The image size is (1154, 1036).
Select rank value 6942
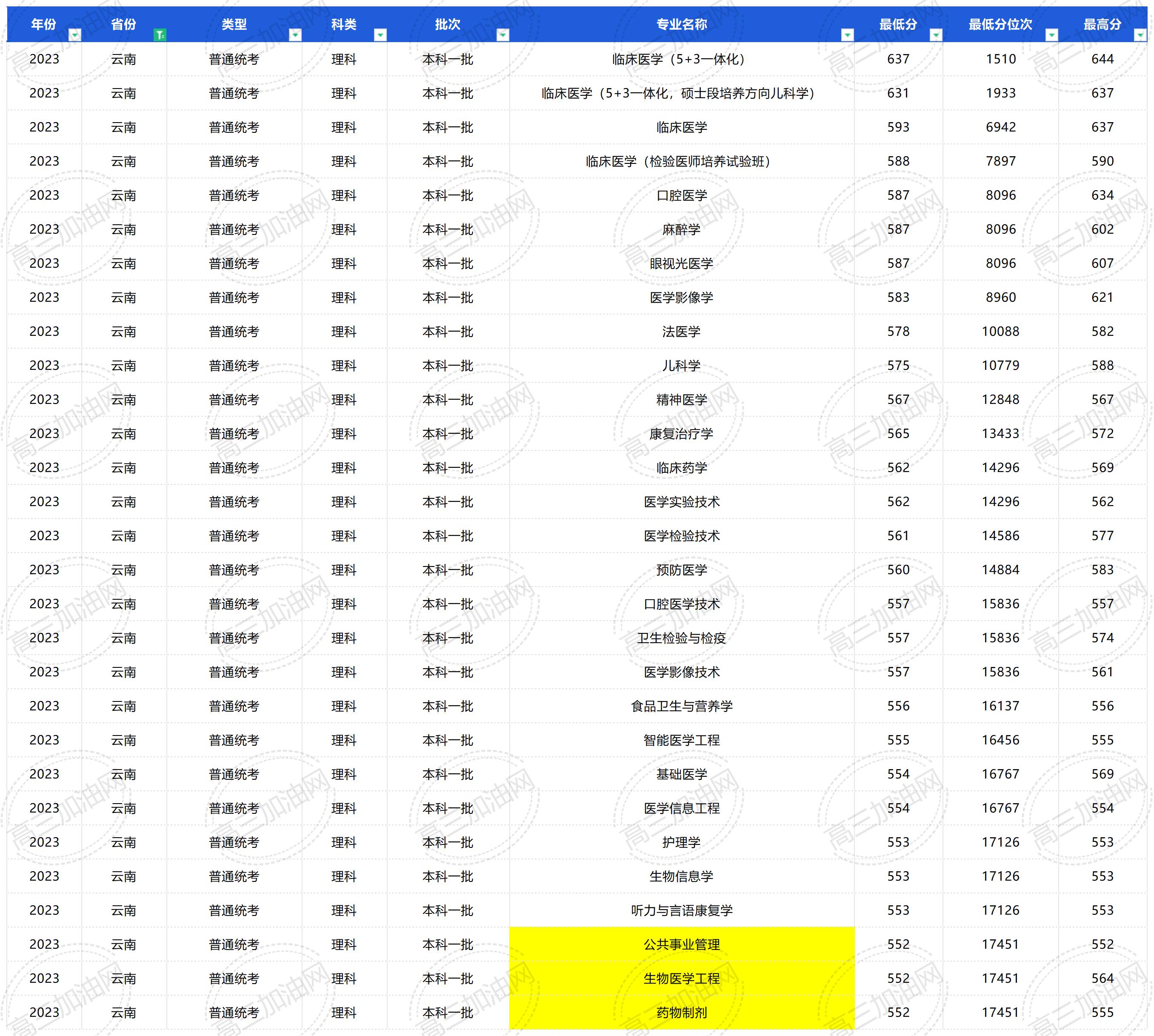pyautogui.click(x=1000, y=128)
